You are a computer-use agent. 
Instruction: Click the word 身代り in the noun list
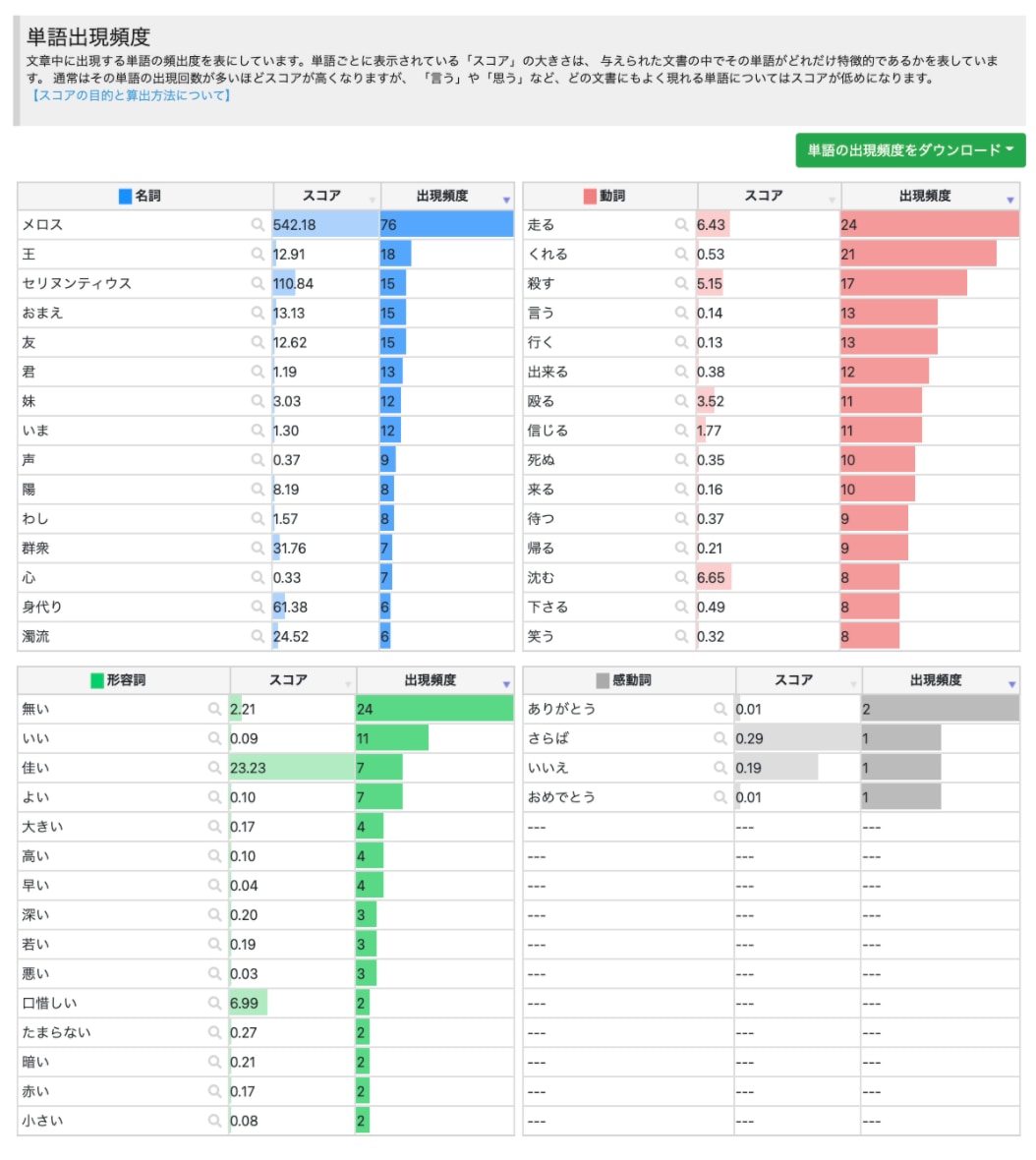coord(42,608)
